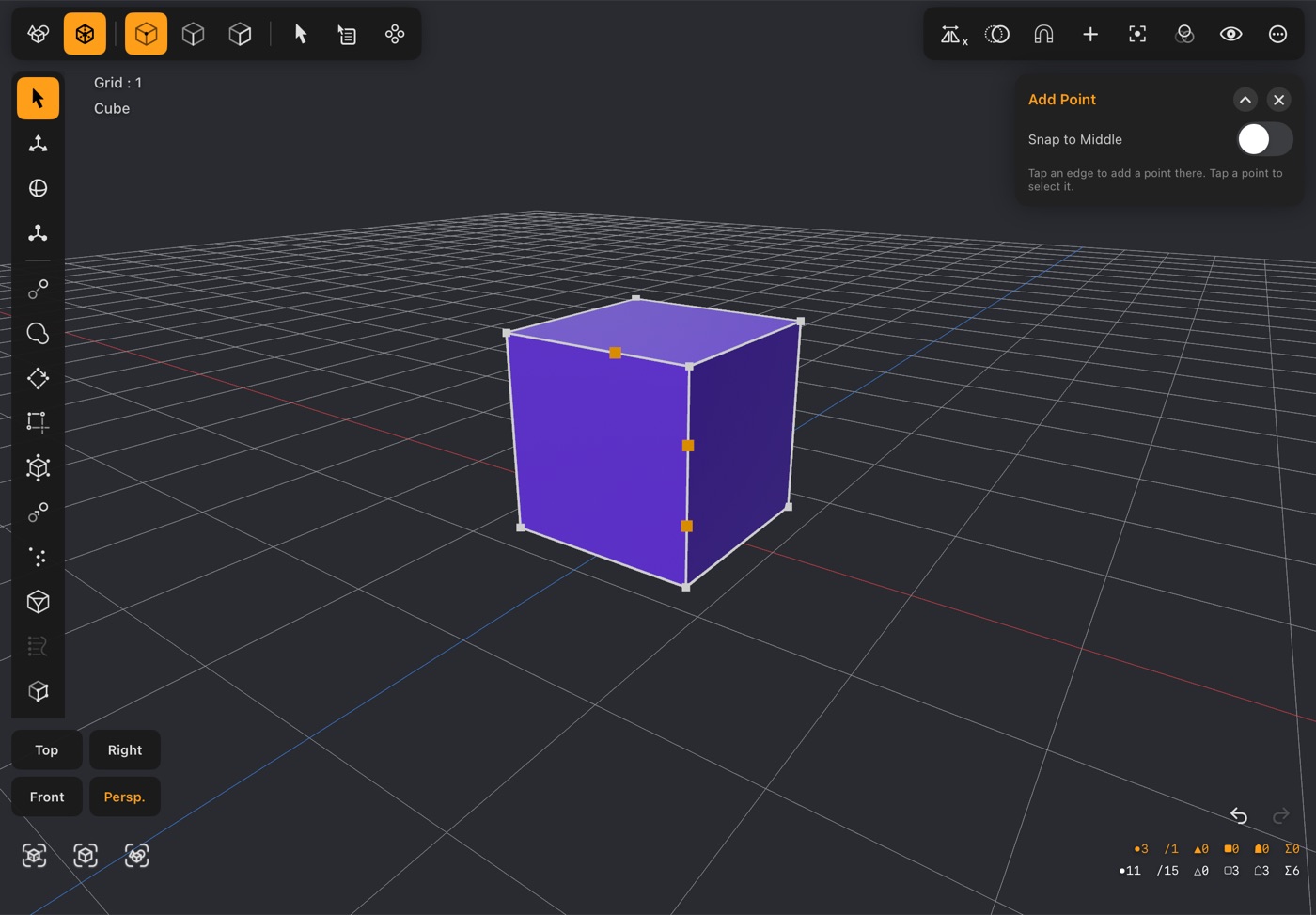Viewport: 1316px width, 915px height.
Task: Pick the rectangle with corner points tool
Action: pyautogui.click(x=38, y=422)
